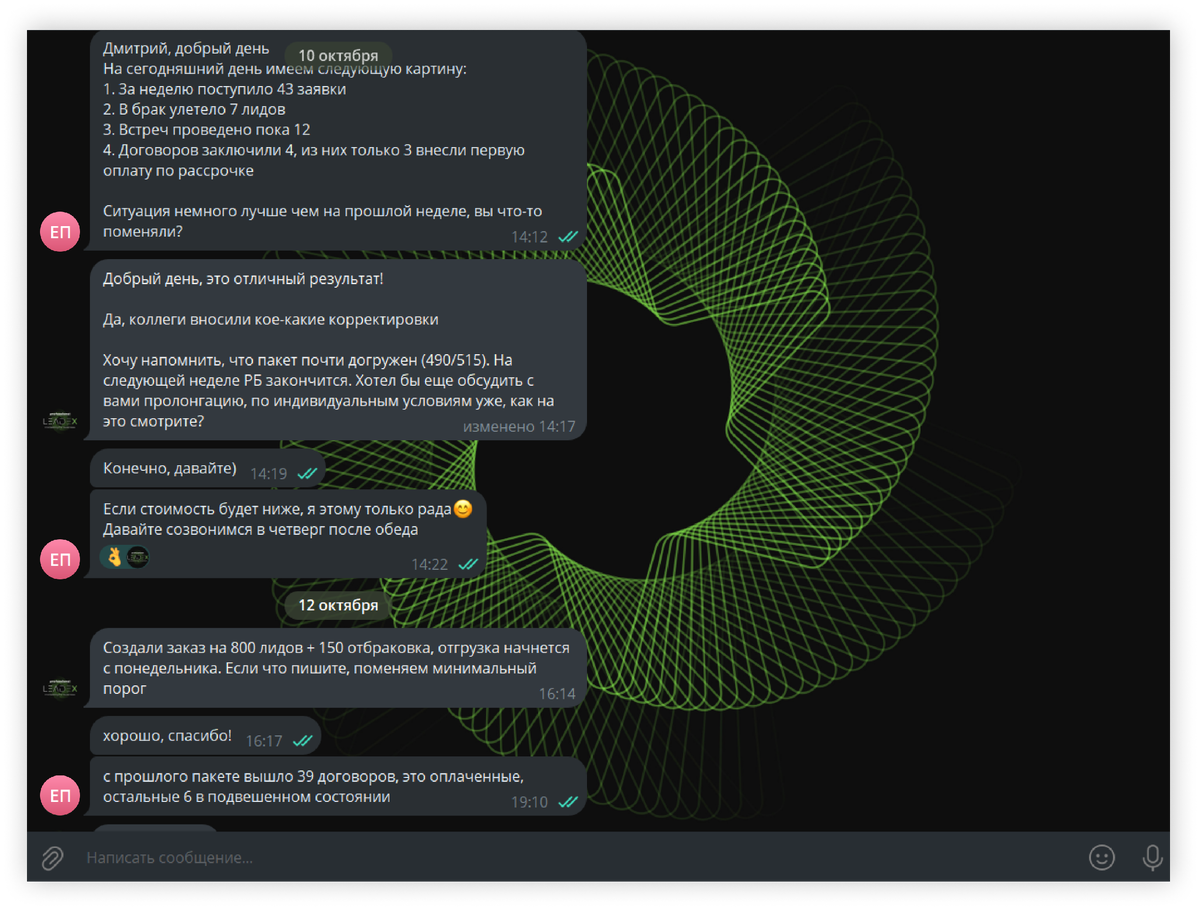This screenshot has height=909, width=1200.
Task: Click the EP avatar beside the 14:22 message
Action: (x=60, y=560)
